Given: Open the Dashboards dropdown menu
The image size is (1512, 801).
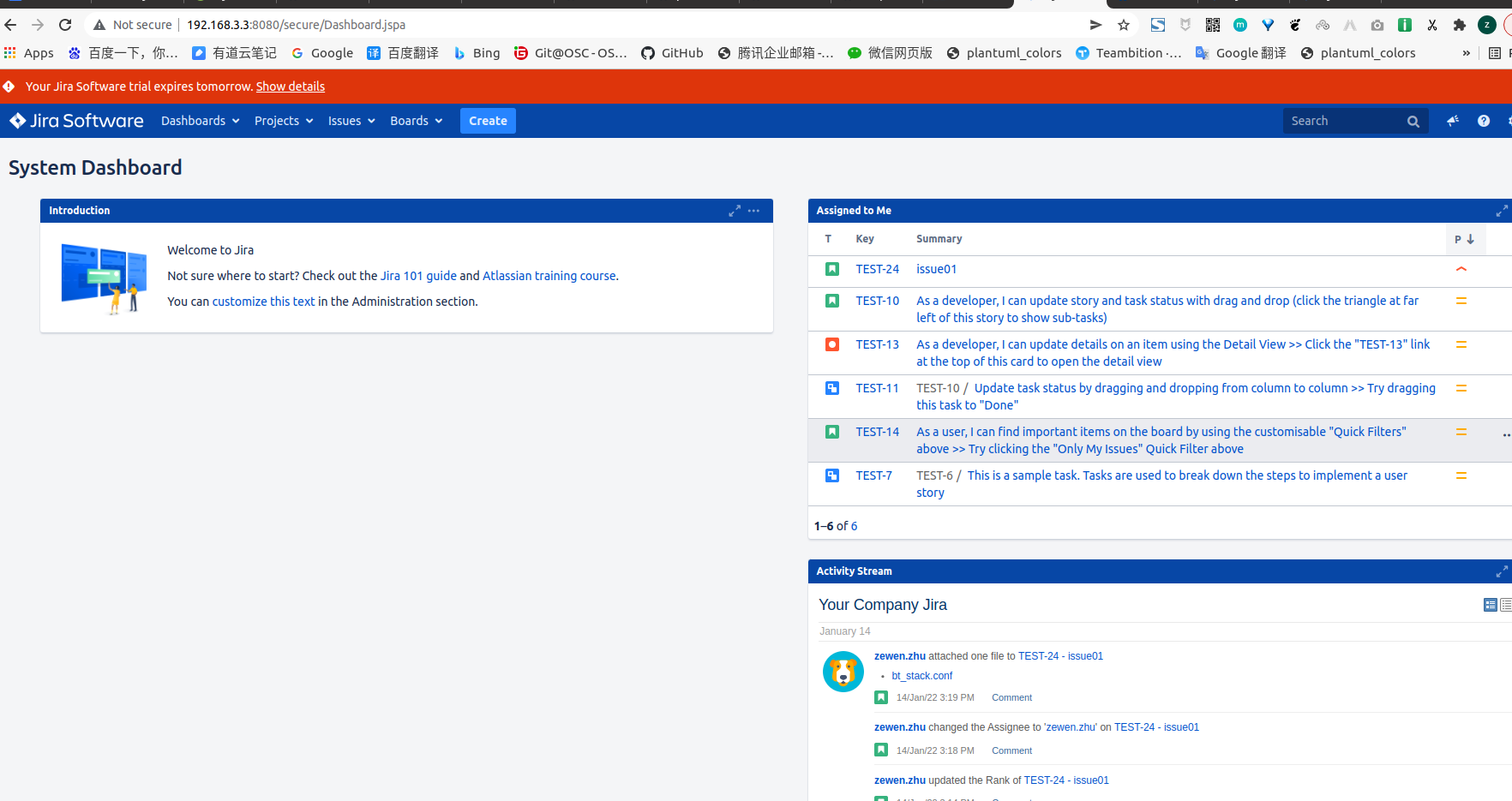Looking at the screenshot, I should pos(201,121).
